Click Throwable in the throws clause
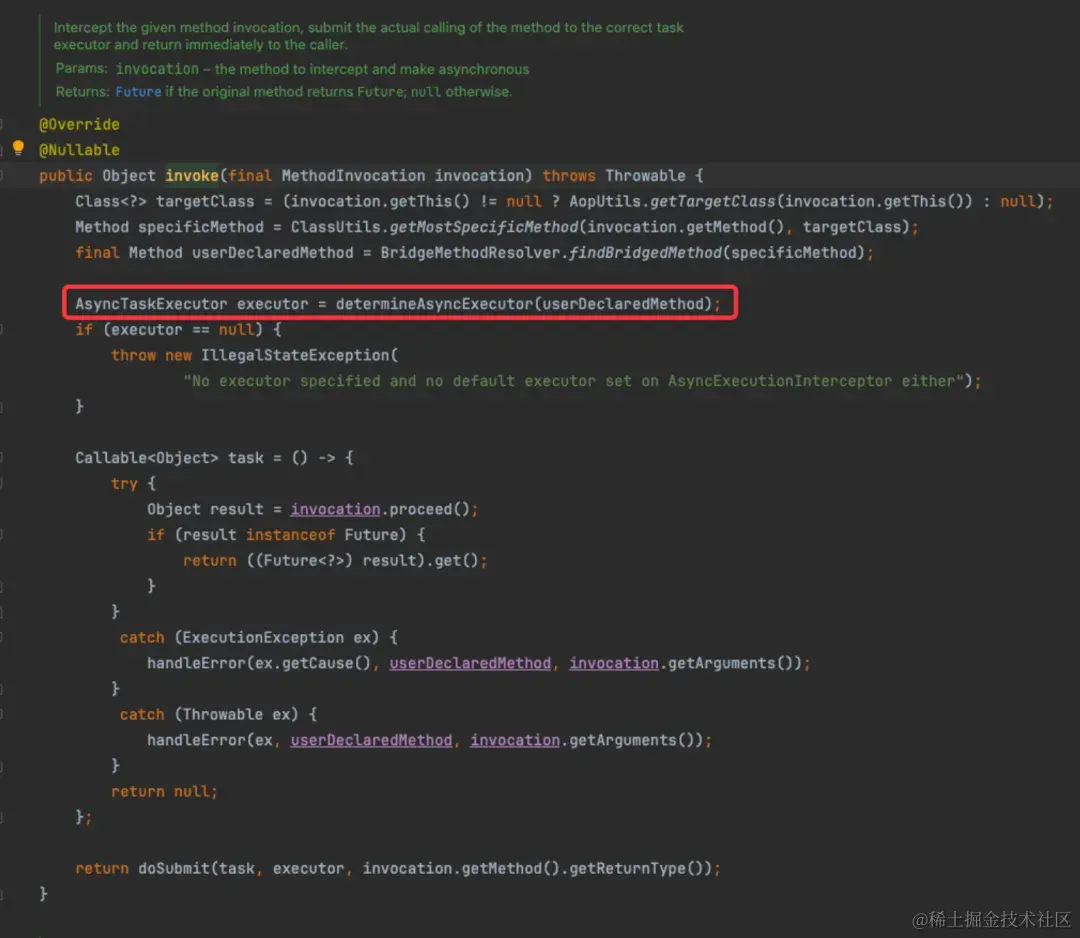1080x938 pixels. click(645, 176)
